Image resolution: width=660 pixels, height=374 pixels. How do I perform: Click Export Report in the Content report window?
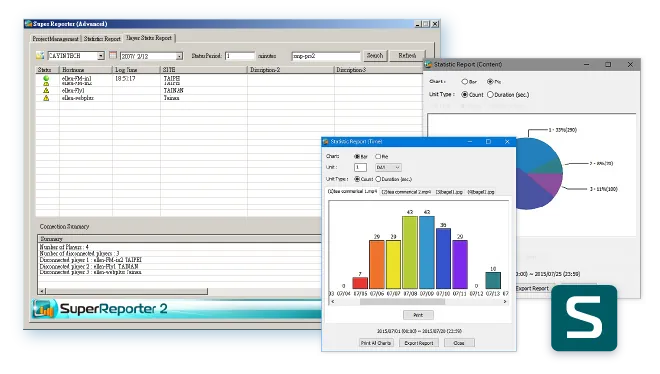532,288
